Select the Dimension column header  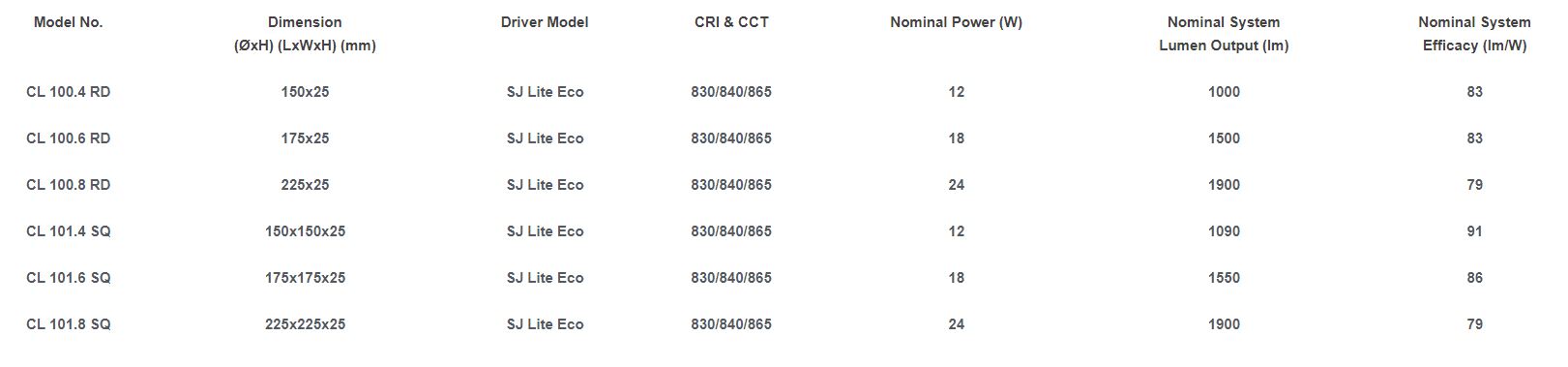click(305, 34)
